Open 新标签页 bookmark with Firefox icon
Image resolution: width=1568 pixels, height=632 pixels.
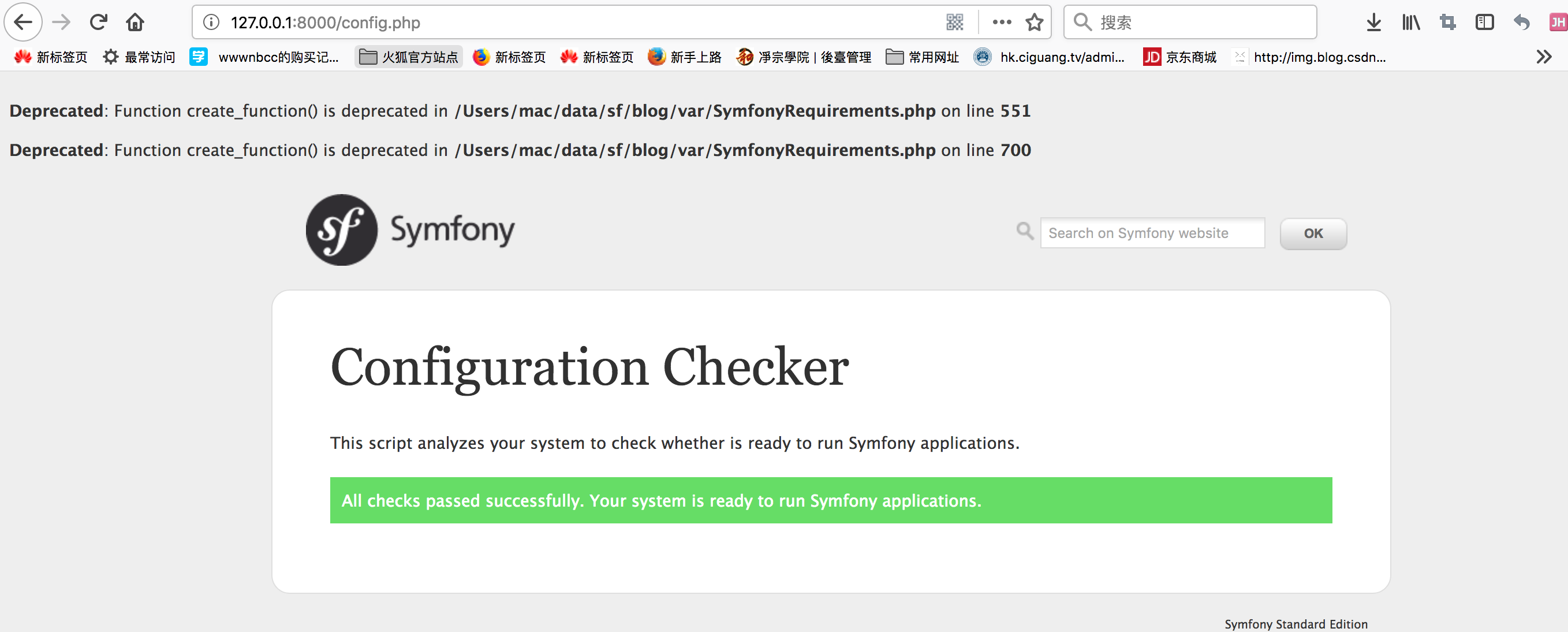(509, 57)
